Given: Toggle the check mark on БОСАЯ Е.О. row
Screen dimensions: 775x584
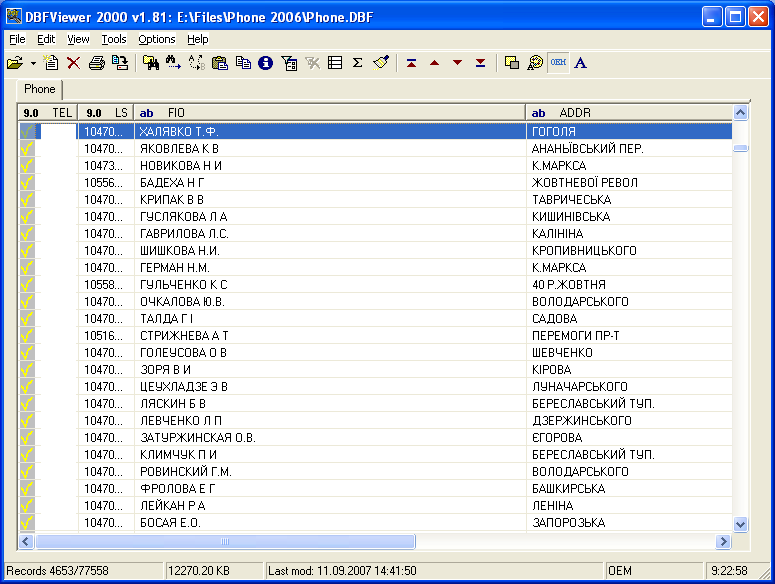Looking at the screenshot, I should pyautogui.click(x=27, y=523).
